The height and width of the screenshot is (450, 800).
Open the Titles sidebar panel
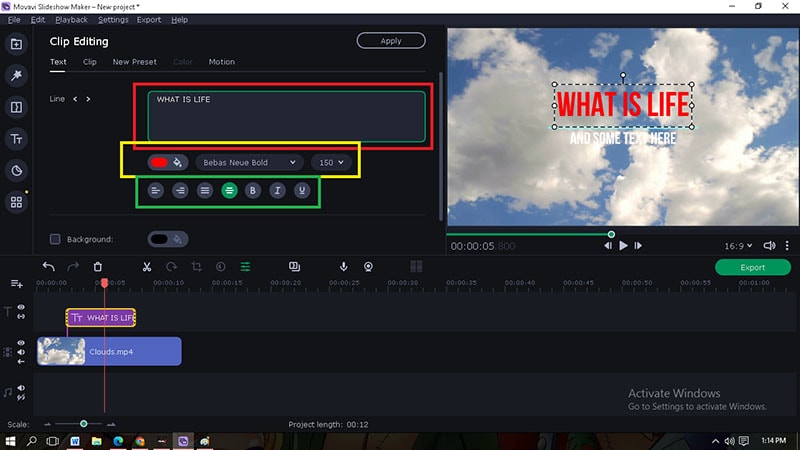[x=16, y=139]
